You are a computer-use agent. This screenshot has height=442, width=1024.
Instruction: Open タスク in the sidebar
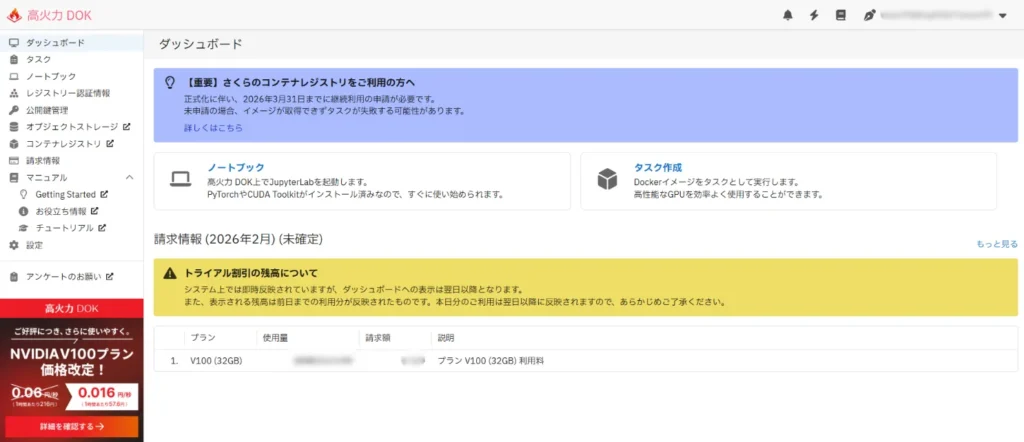pyautogui.click(x=72, y=59)
